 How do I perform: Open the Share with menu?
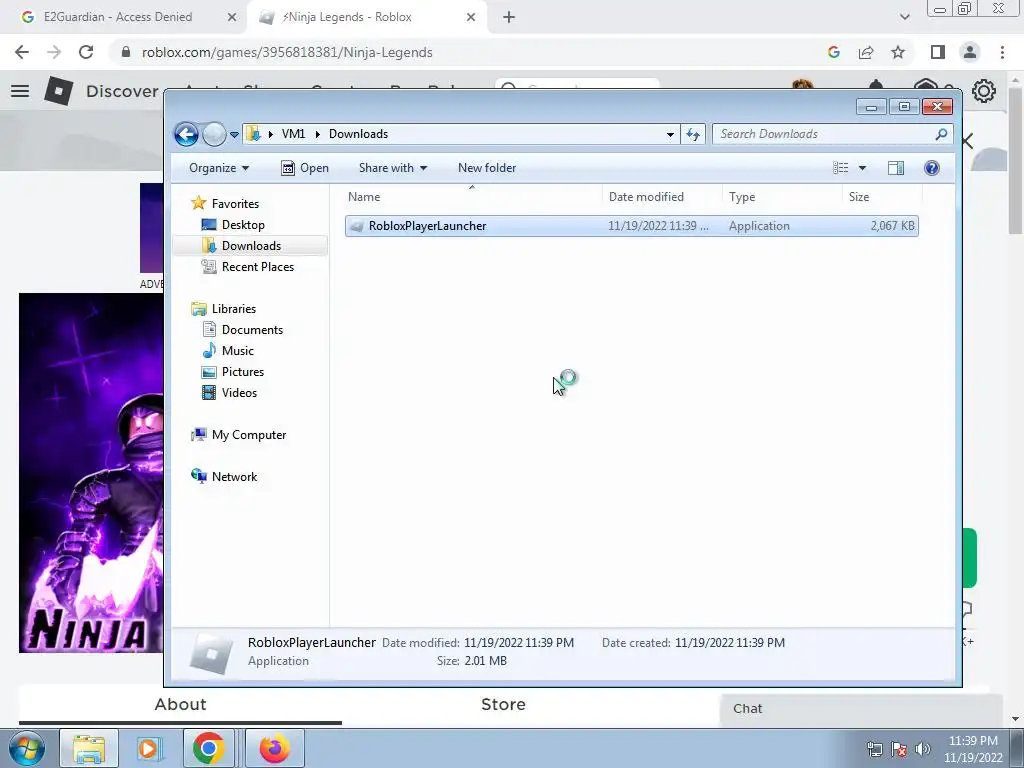click(x=392, y=168)
